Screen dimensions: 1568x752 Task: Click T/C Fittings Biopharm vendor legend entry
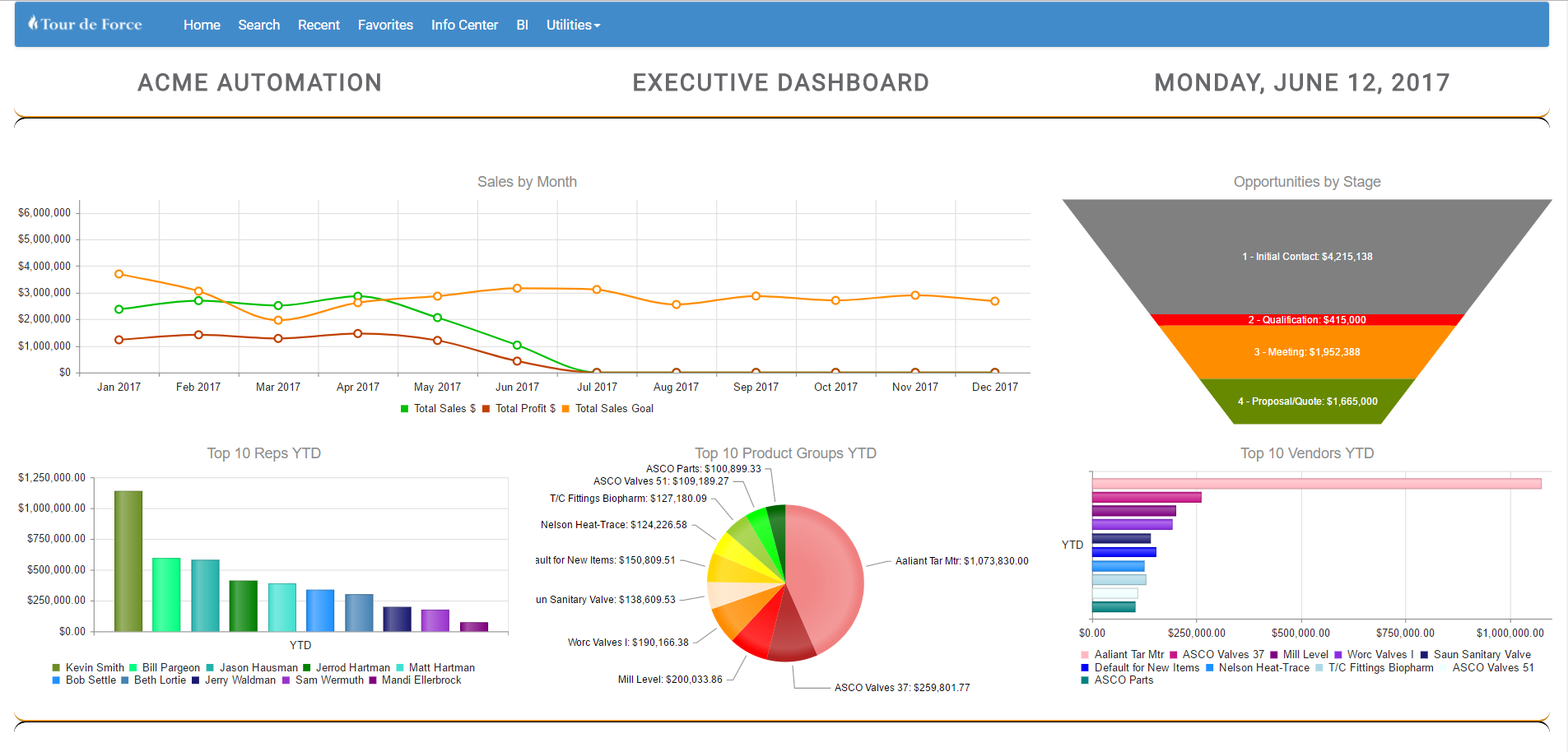(x=1375, y=668)
